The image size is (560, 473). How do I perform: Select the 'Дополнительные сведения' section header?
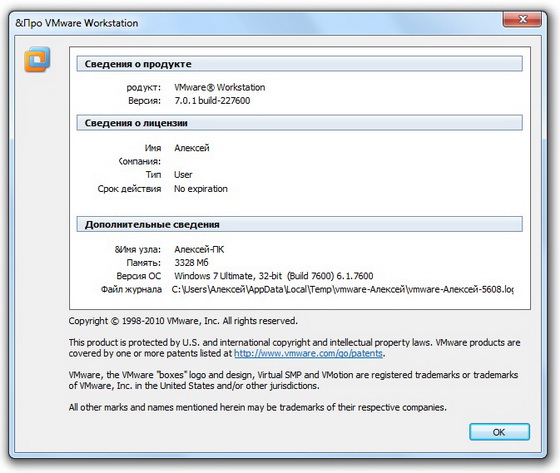pyautogui.click(x=299, y=224)
